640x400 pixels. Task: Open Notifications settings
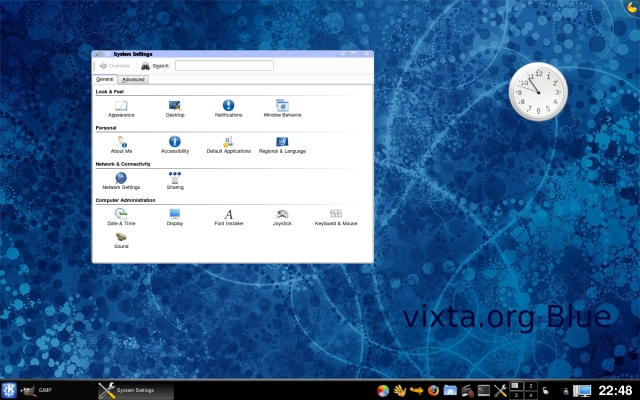229,109
